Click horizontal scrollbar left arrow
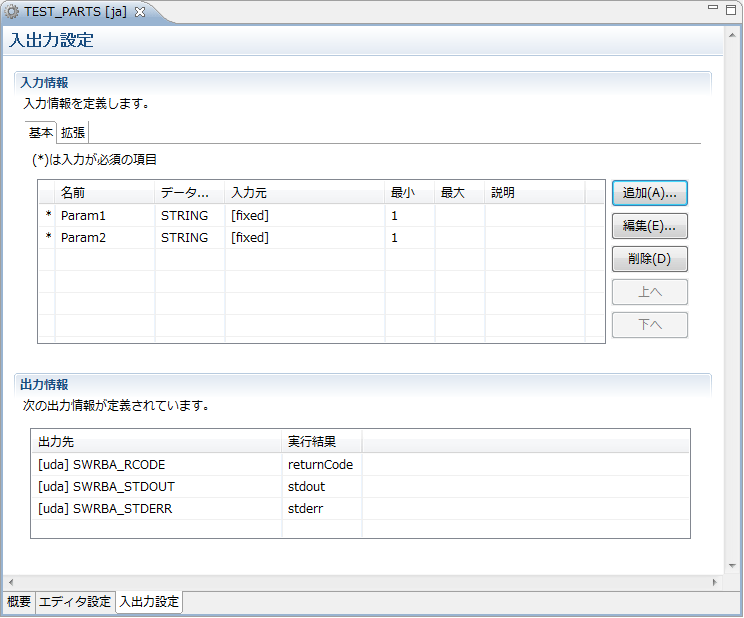The height and width of the screenshot is (618, 744). [x=11, y=582]
